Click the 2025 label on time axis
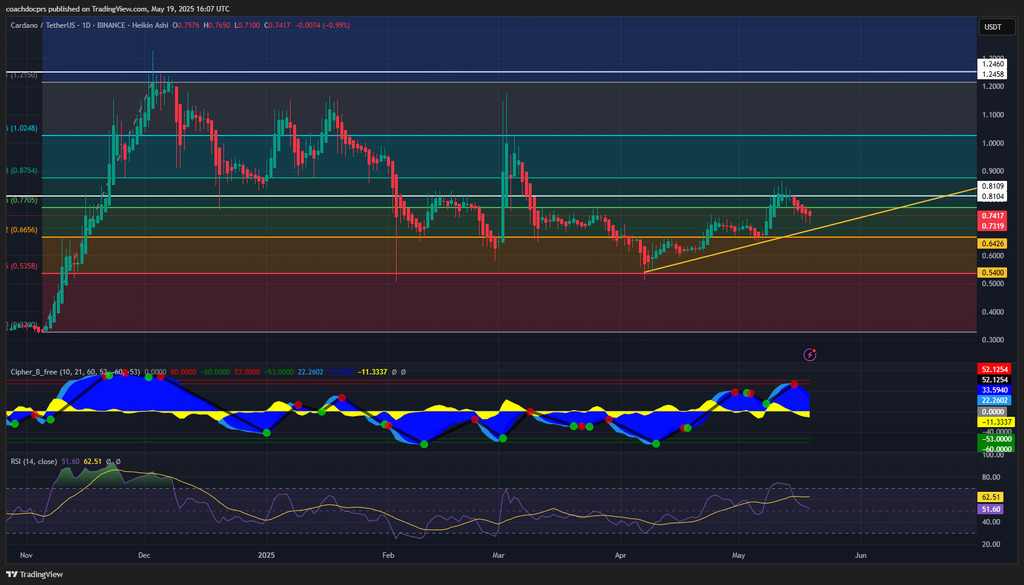Screen dimensions: 1024x585 [266, 553]
